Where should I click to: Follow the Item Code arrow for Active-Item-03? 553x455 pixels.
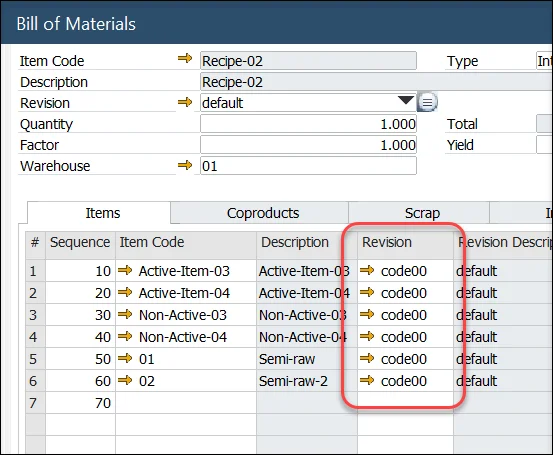125,271
